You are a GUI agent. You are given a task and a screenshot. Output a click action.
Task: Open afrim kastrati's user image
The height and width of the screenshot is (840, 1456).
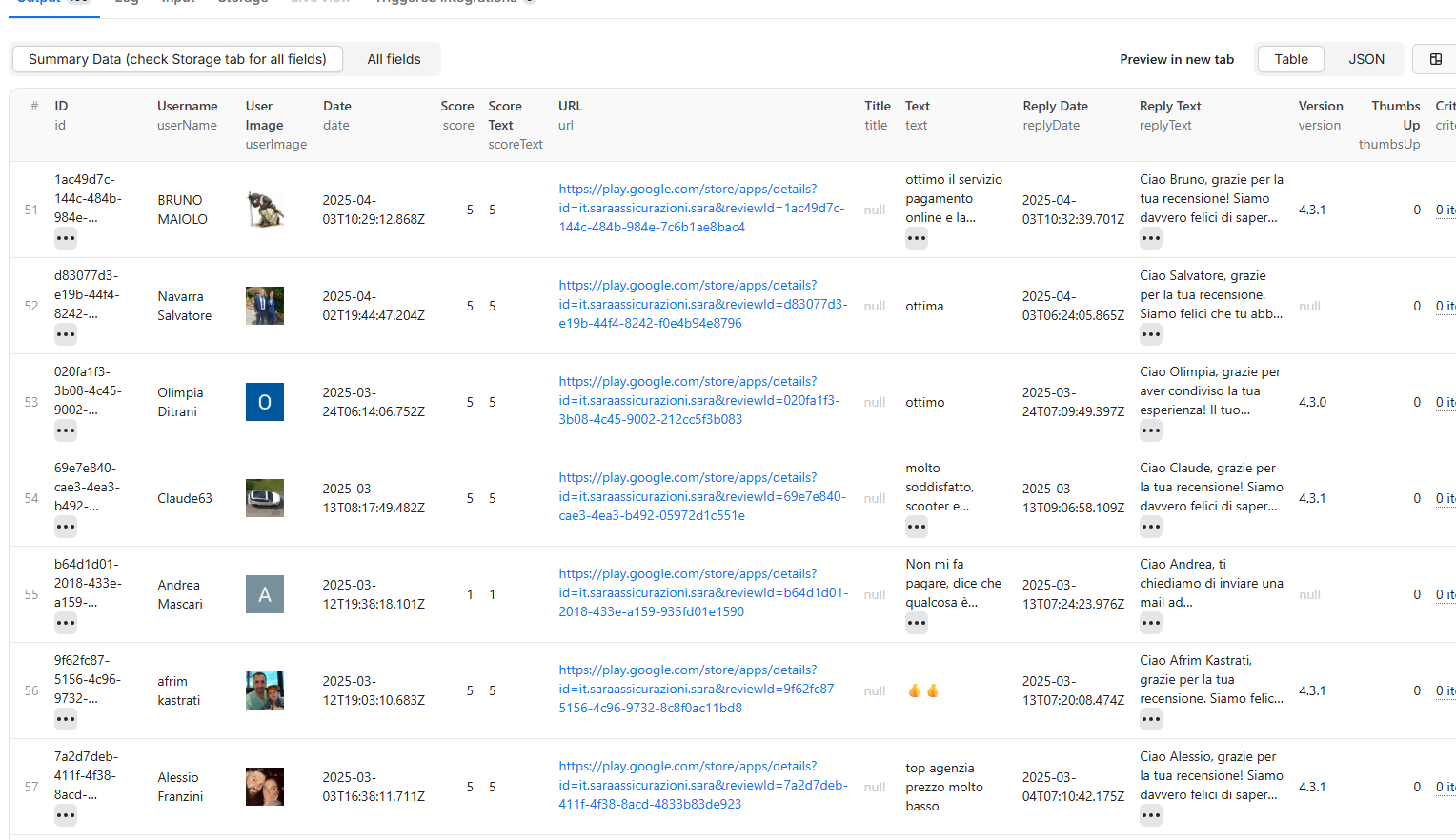[x=265, y=690]
